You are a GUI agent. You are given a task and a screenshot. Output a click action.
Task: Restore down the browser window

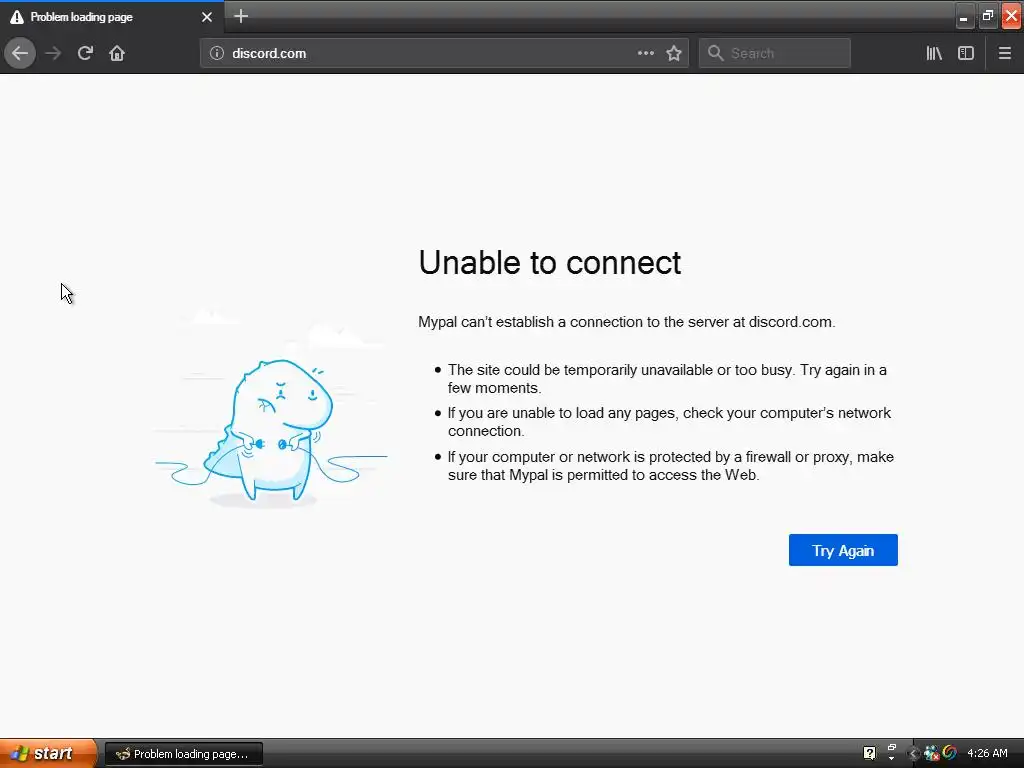pyautogui.click(x=987, y=16)
